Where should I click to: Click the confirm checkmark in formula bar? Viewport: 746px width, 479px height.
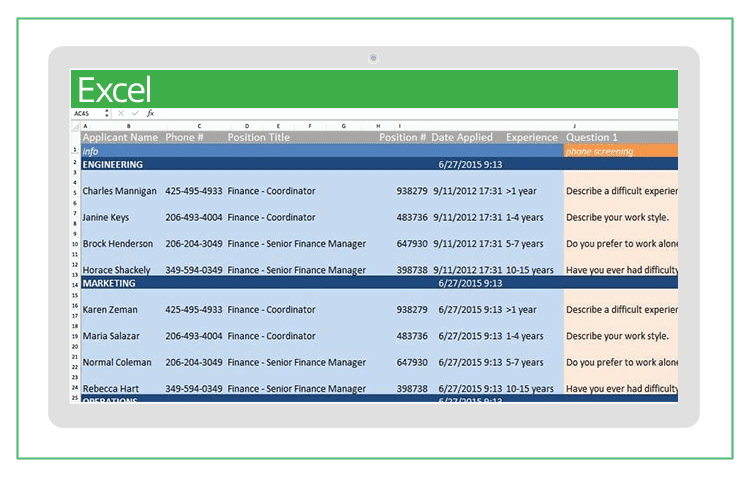(135, 113)
